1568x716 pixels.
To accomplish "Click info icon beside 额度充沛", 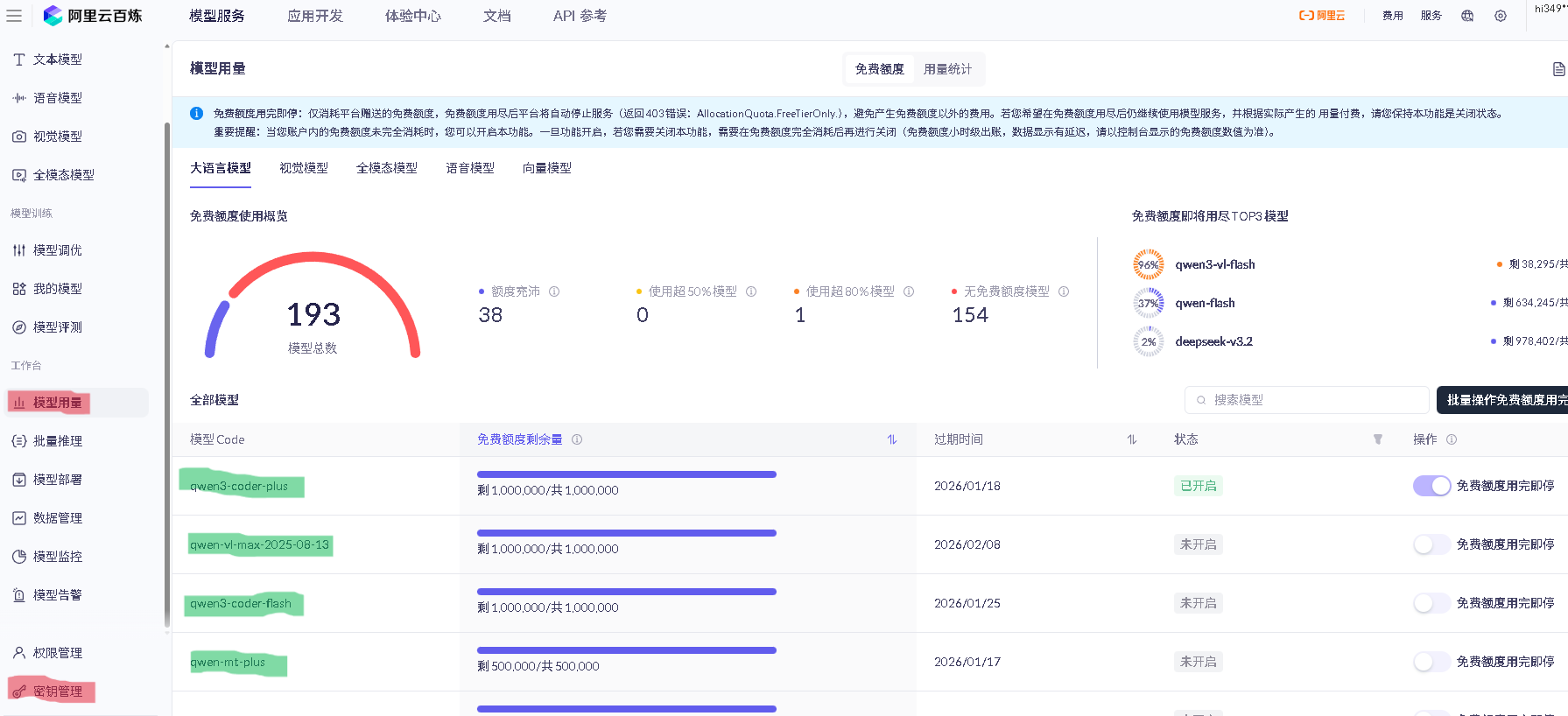I will coord(554,291).
